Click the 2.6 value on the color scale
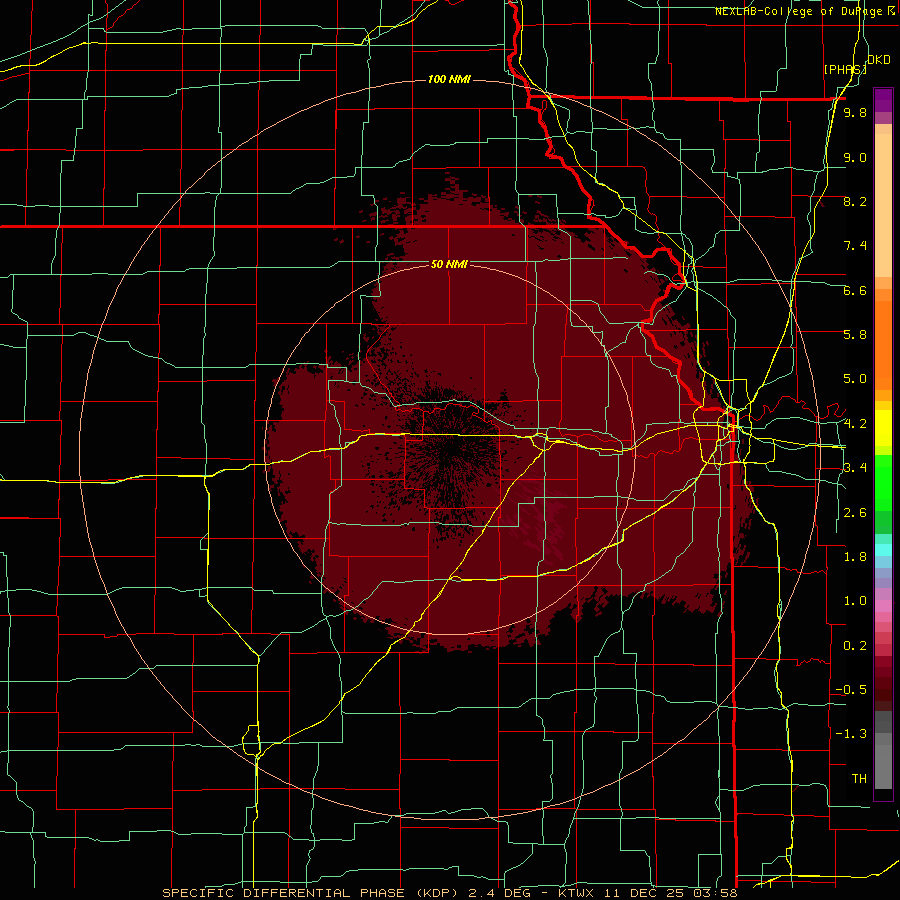Screen dimensions: 900x900 pos(855,513)
